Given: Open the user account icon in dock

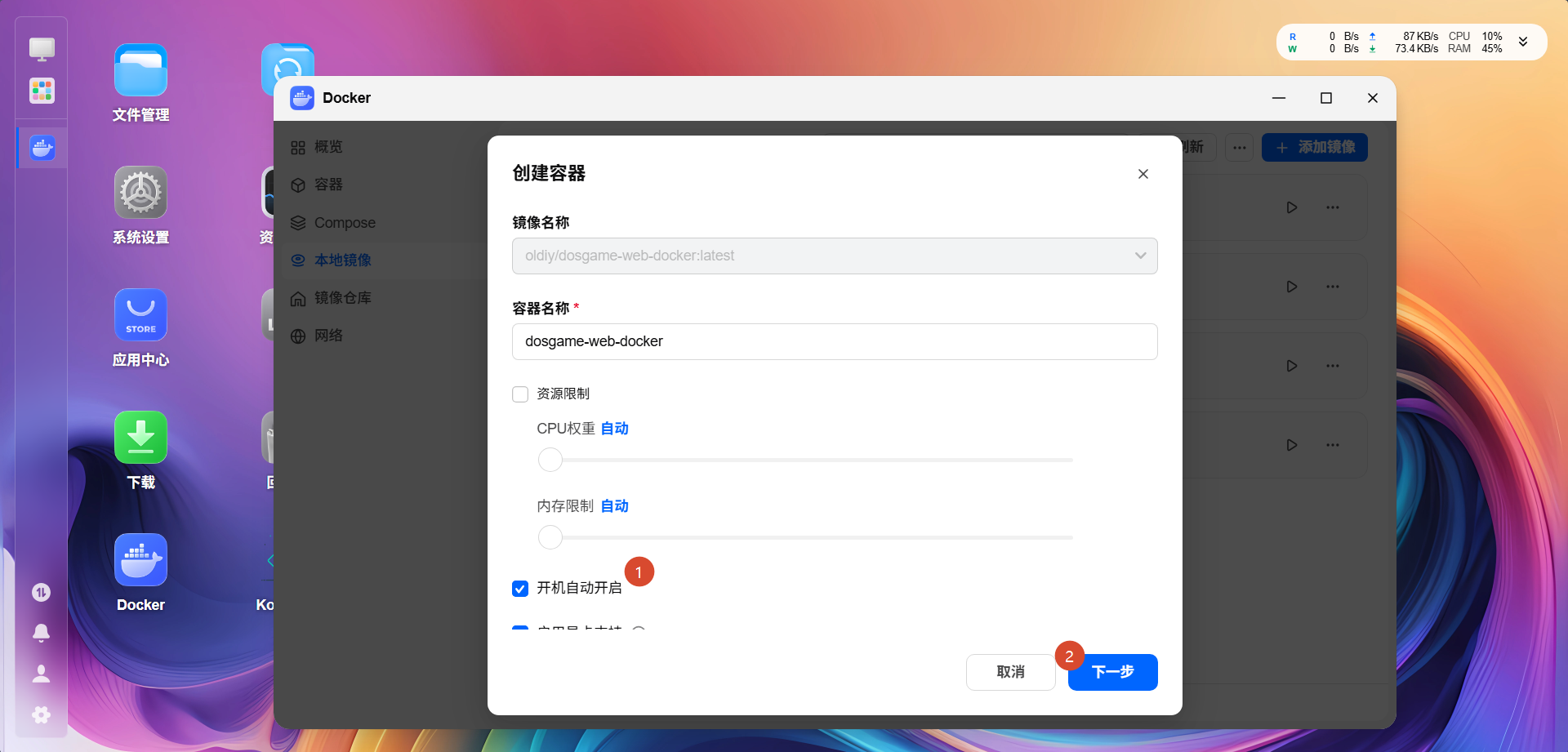Looking at the screenshot, I should pyautogui.click(x=41, y=674).
